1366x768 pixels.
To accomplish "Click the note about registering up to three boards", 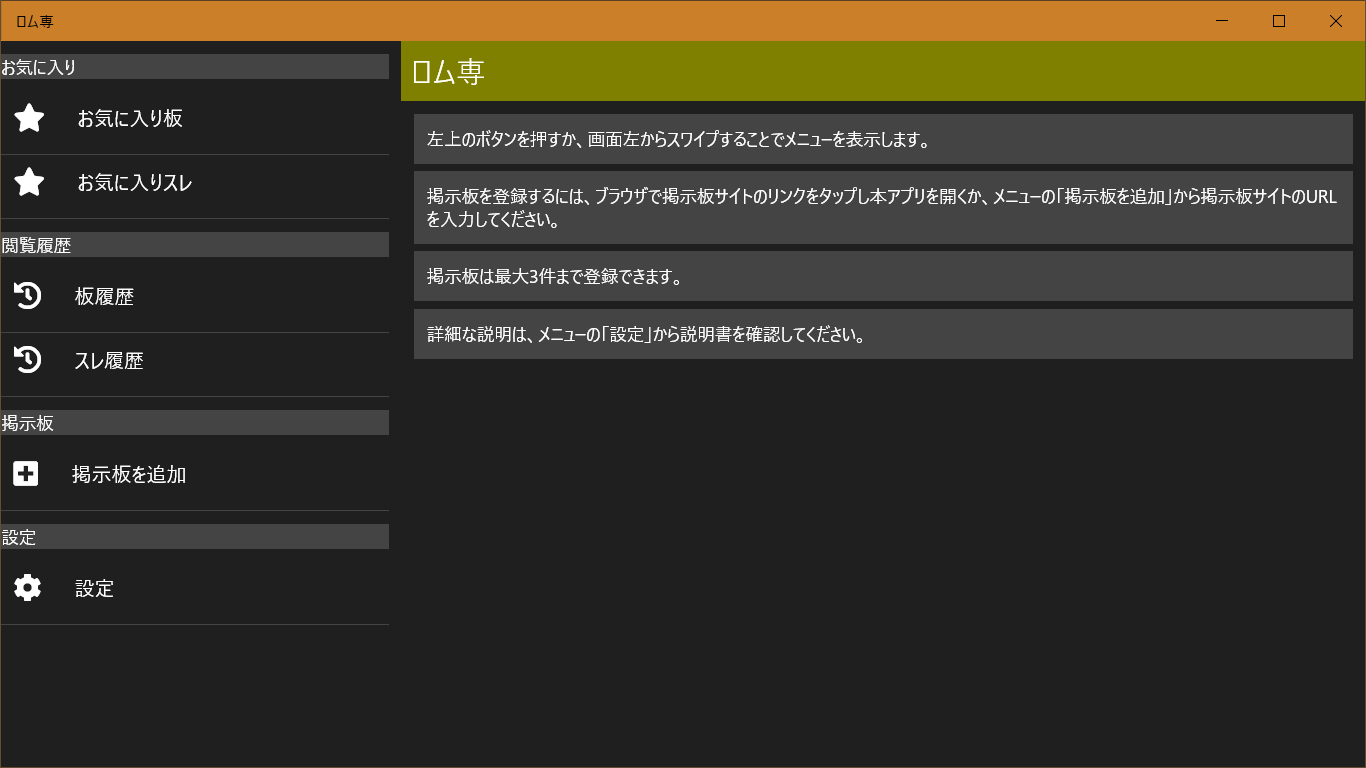I will 882,276.
